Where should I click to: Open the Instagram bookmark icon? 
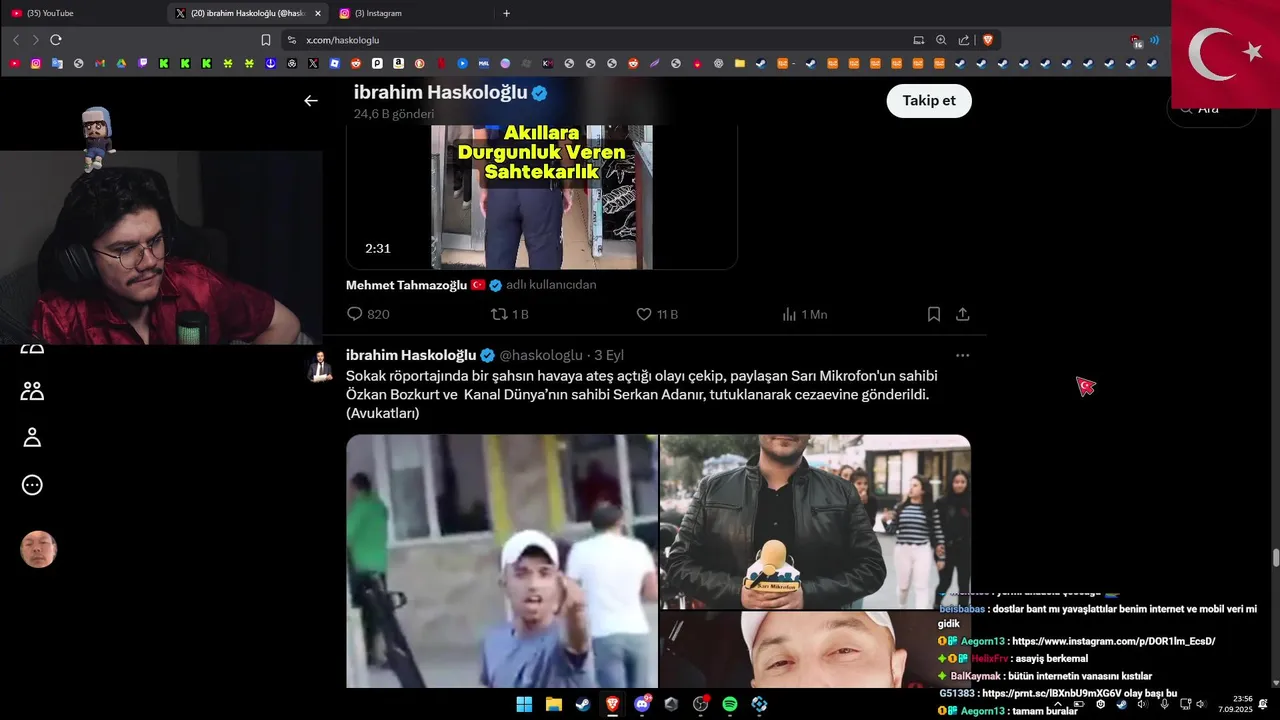(x=36, y=63)
